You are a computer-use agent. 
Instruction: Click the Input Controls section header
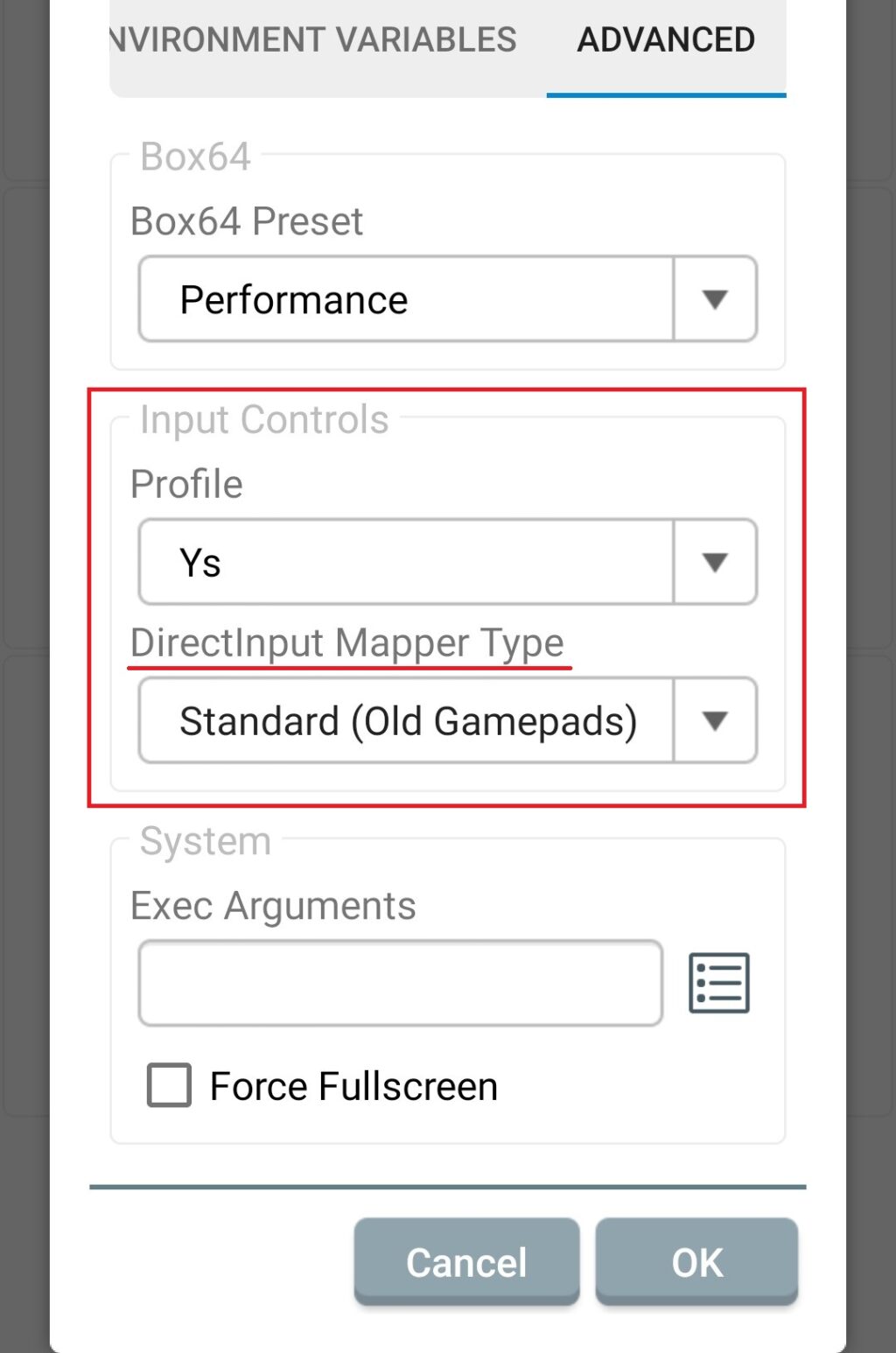[x=265, y=419]
